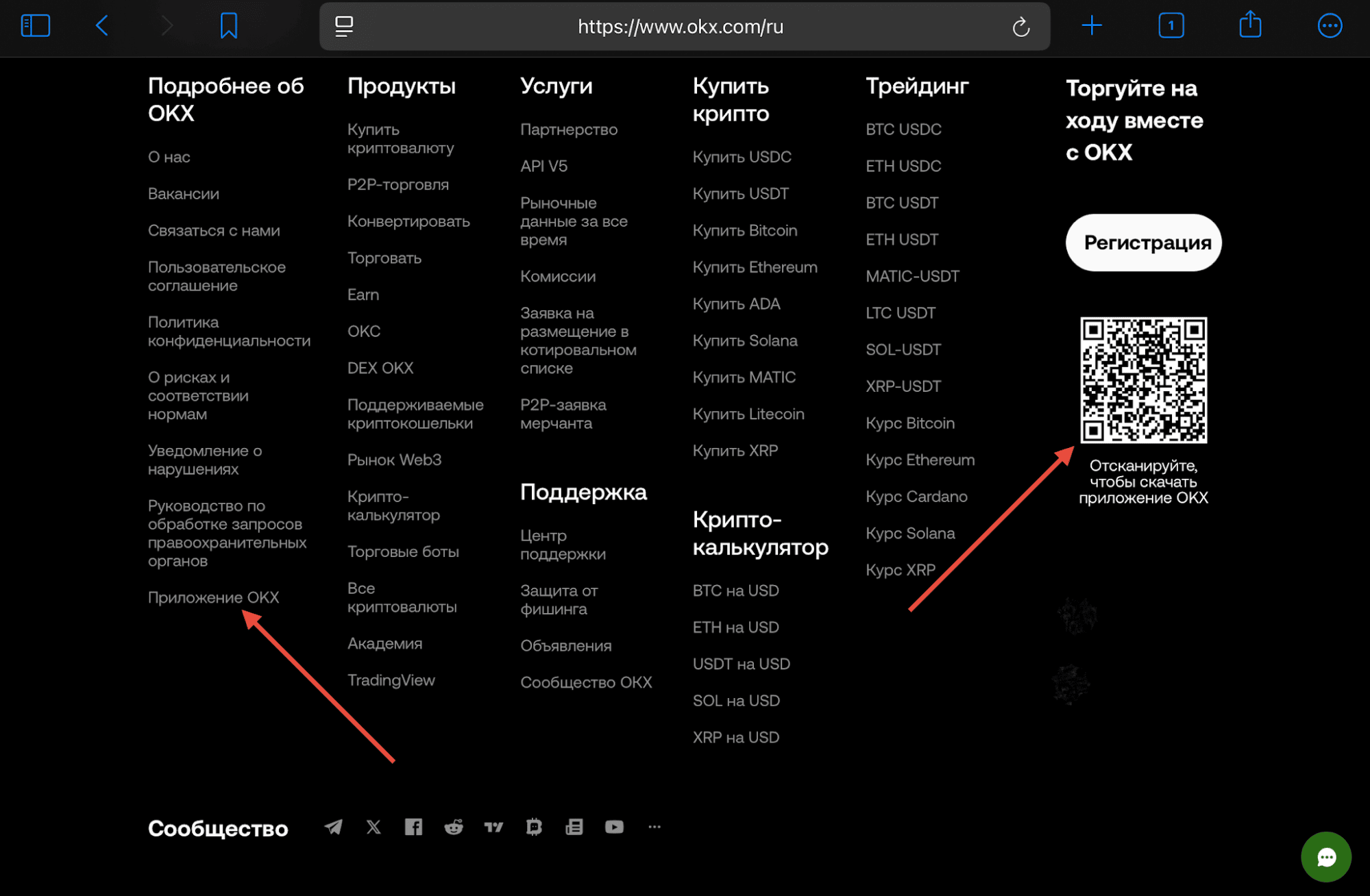This screenshot has height=896, width=1370.
Task: Open Рынок Web3 link
Action: click(x=394, y=460)
